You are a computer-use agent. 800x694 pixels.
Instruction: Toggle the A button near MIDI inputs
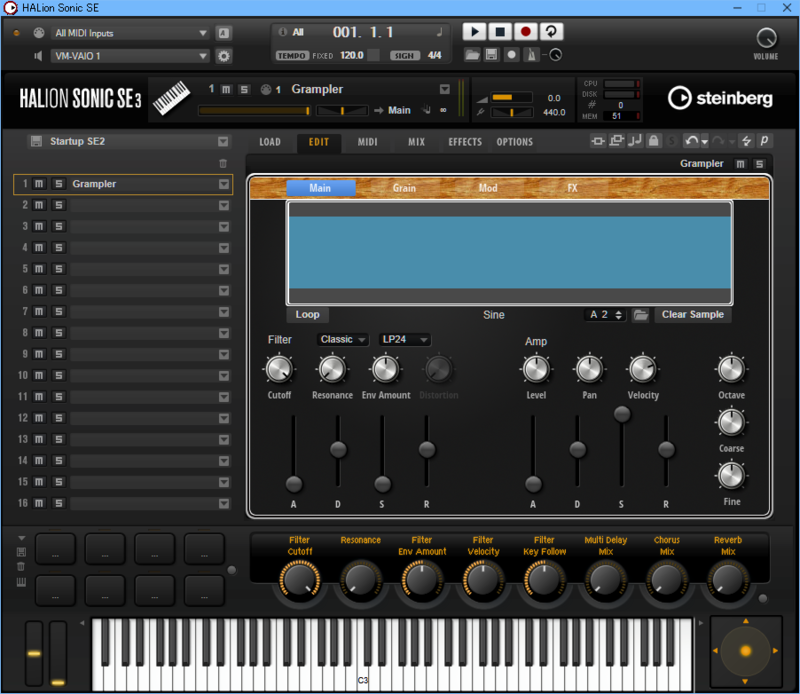(x=223, y=33)
